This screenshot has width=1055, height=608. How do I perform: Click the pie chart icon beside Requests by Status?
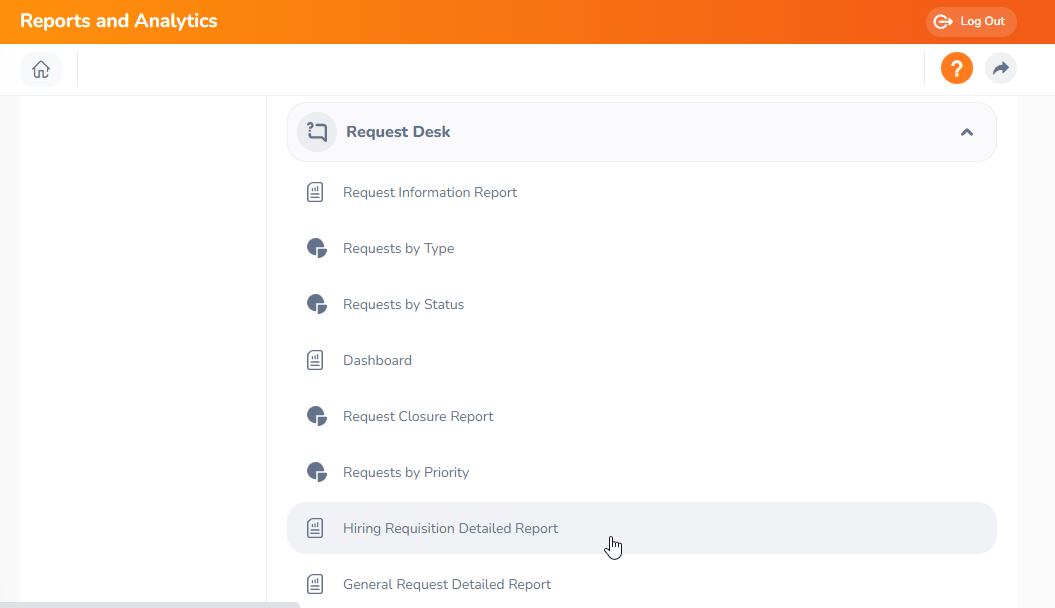pos(316,305)
